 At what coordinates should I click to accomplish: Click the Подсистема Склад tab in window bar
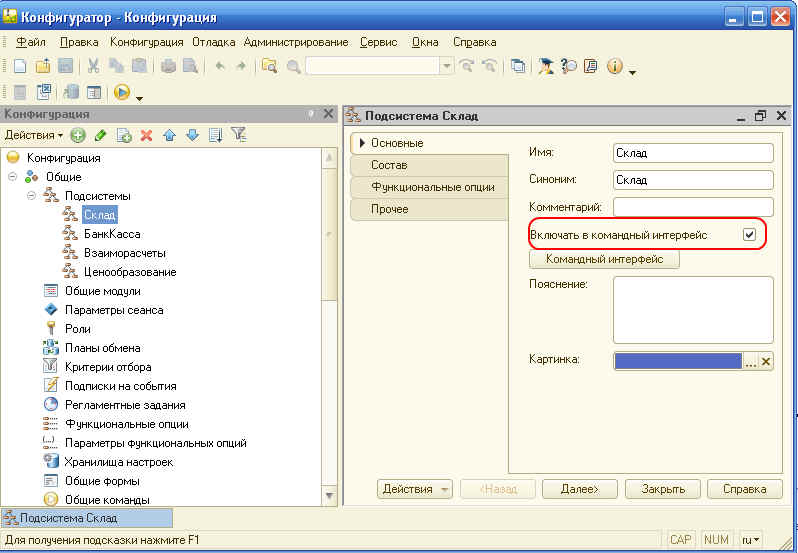(87, 518)
